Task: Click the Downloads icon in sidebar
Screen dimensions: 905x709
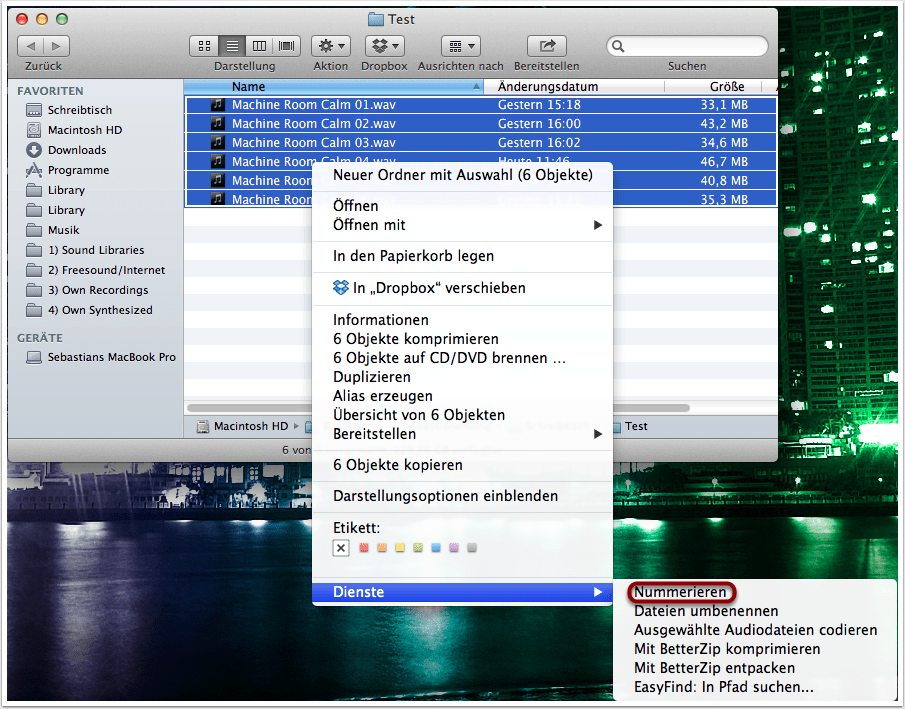Action: click(34, 150)
